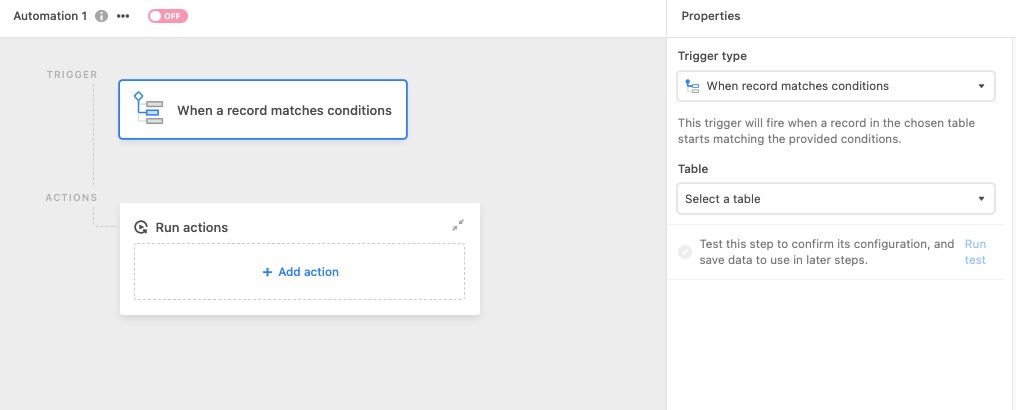Click the trigger type dropdown arrow
Image resolution: width=1016 pixels, height=410 pixels.
981,86
